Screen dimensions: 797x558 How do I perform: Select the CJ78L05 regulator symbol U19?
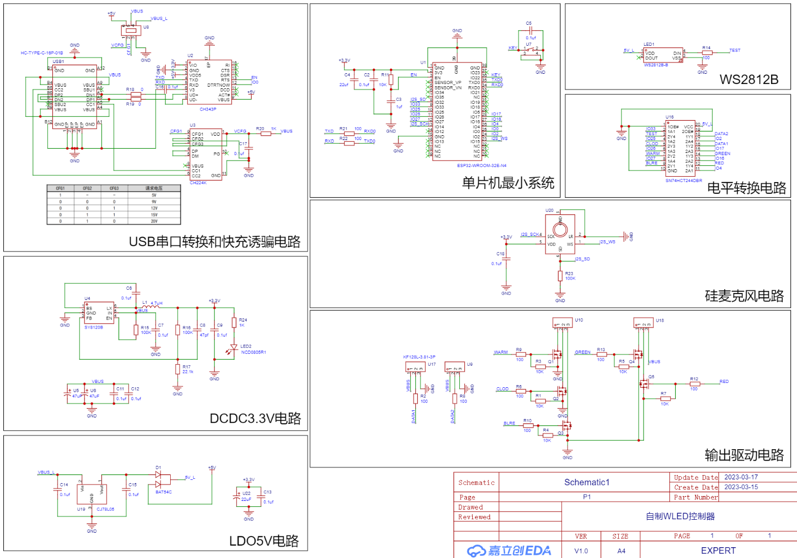pos(91,494)
